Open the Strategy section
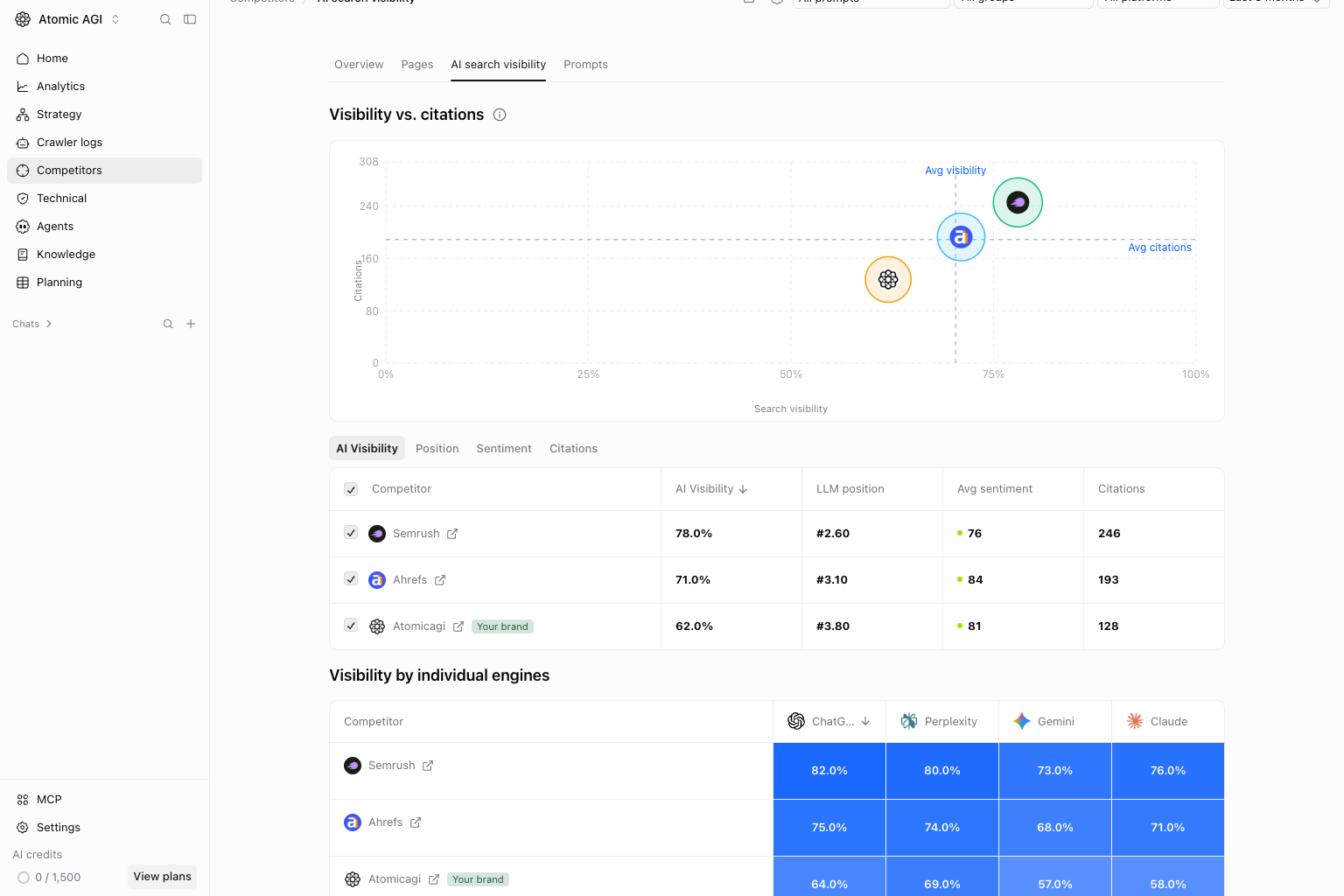The width and height of the screenshot is (1344, 896). (x=104, y=115)
